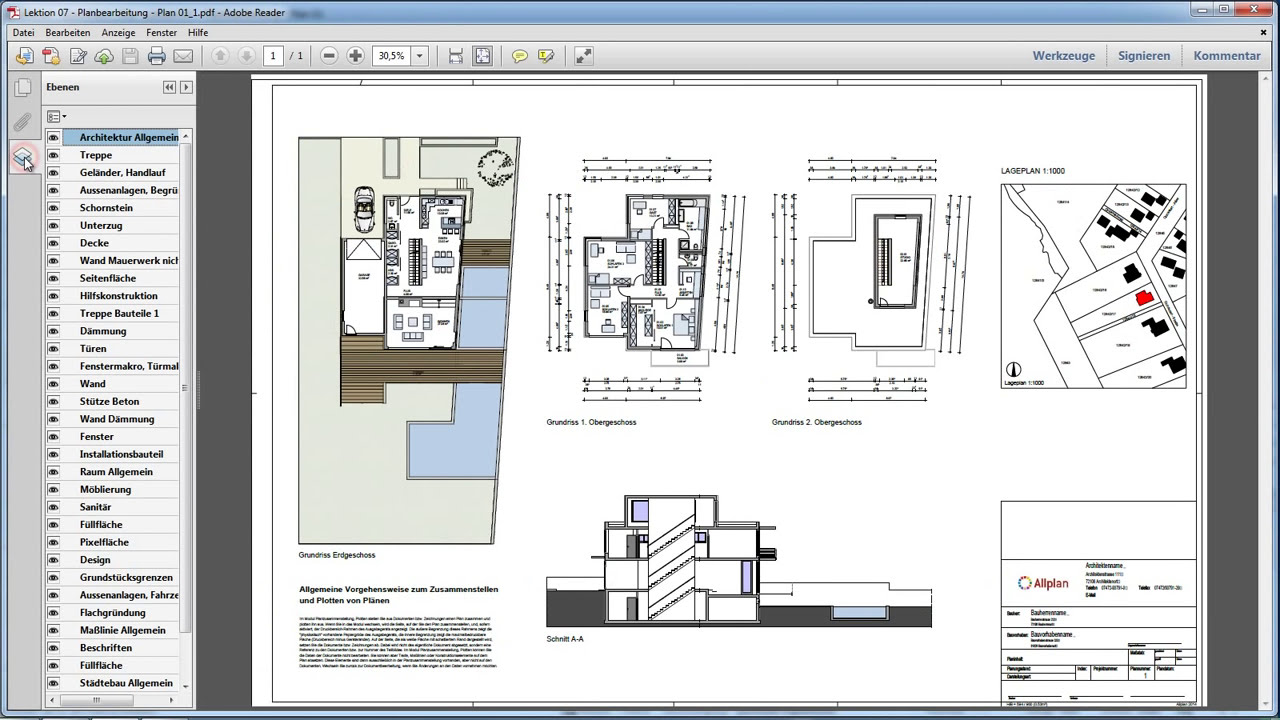Select the Installationsbauteil layer
Viewport: 1280px width, 720px height.
click(121, 454)
